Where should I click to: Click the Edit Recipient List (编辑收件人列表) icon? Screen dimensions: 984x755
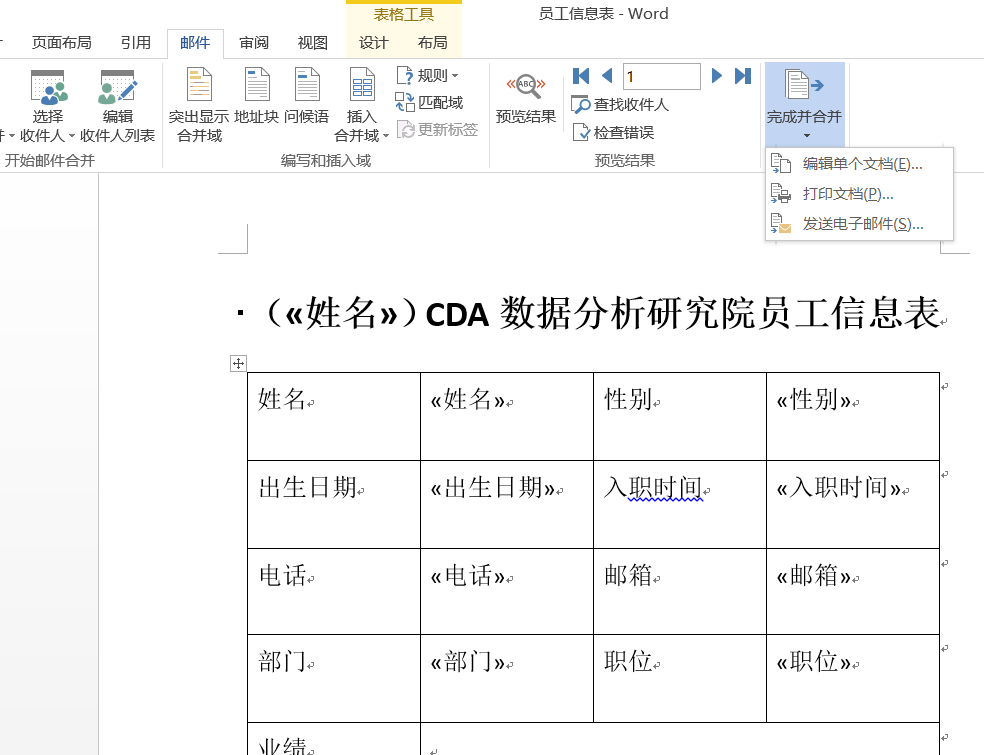coord(117,87)
